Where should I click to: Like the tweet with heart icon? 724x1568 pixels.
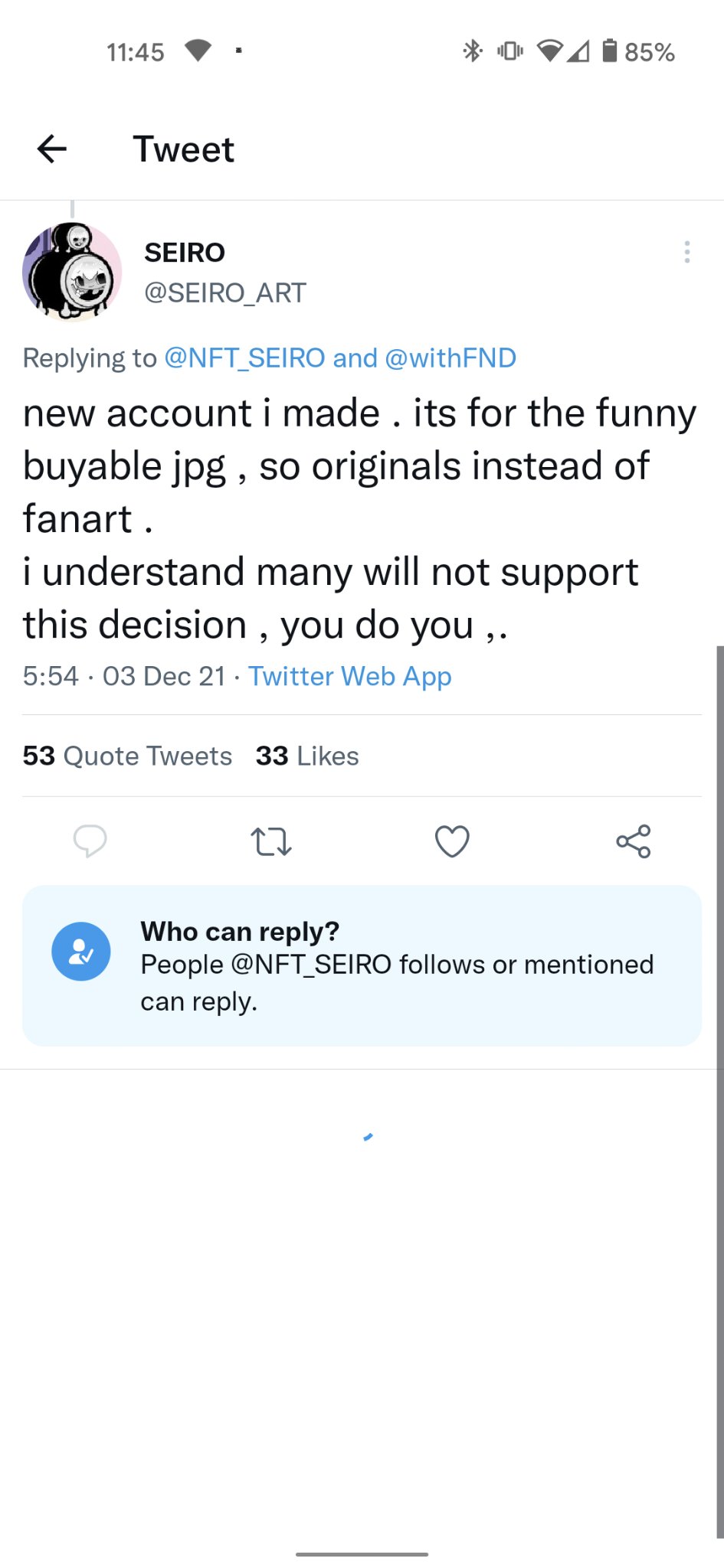point(452,841)
